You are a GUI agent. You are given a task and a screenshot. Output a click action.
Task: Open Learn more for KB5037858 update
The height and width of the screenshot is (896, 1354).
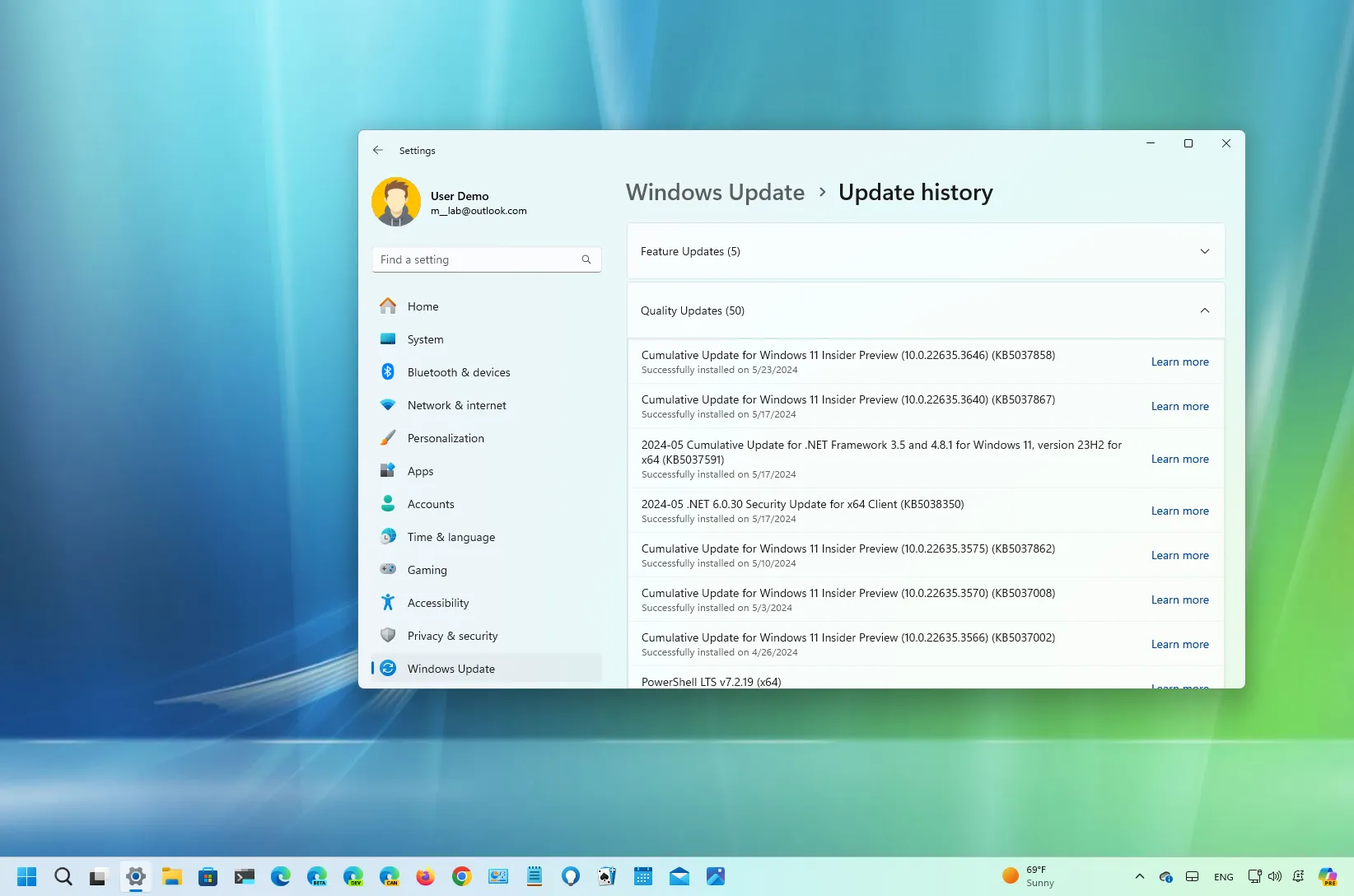click(x=1179, y=362)
